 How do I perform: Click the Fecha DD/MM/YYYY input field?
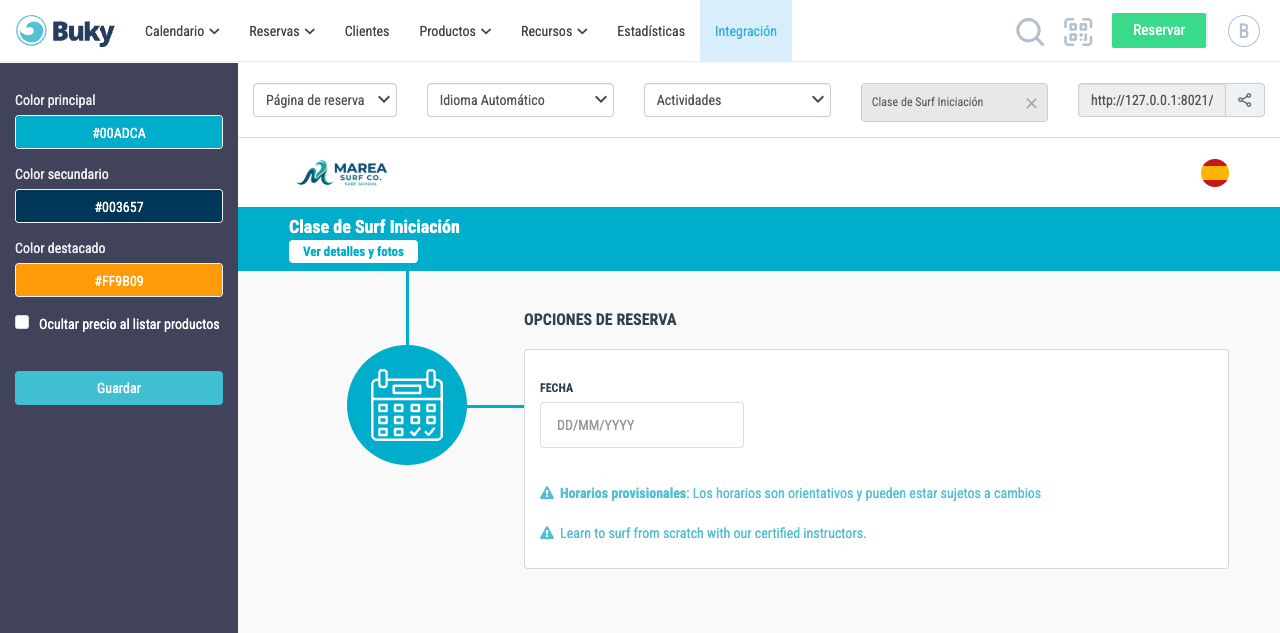coord(642,425)
